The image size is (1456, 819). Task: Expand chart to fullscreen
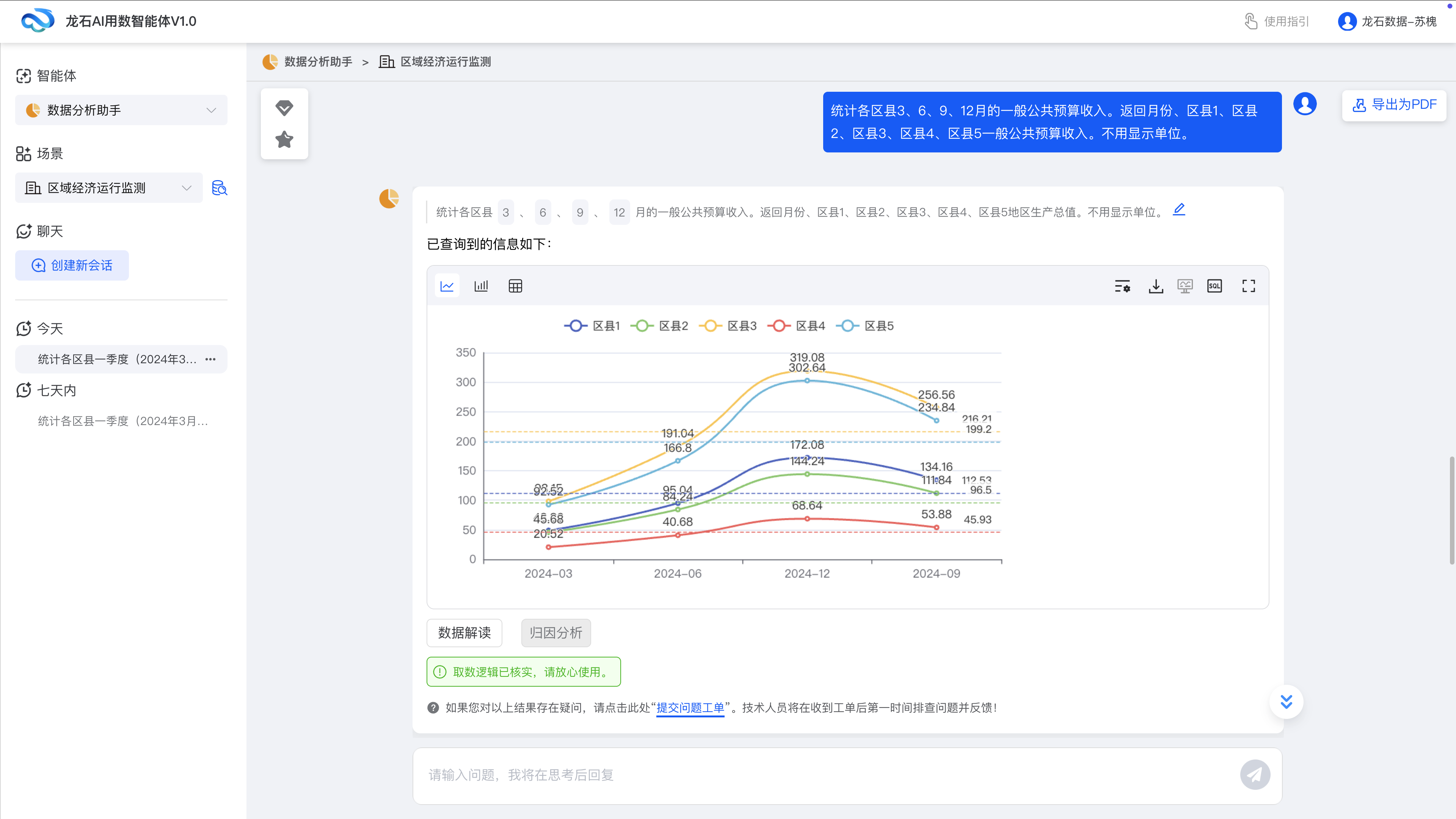point(1249,286)
